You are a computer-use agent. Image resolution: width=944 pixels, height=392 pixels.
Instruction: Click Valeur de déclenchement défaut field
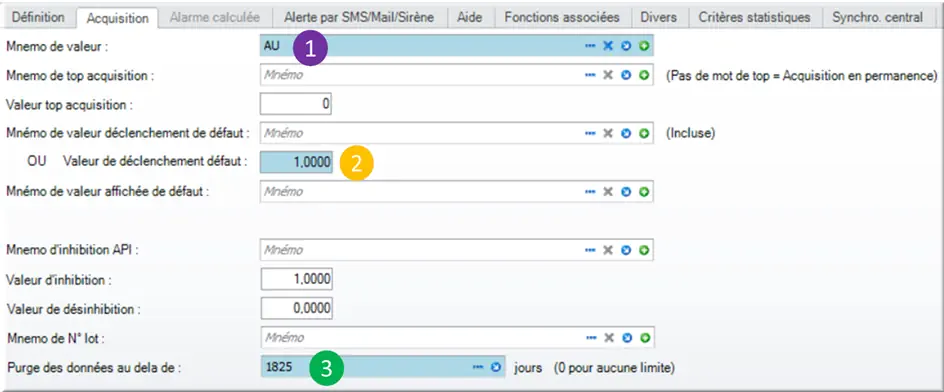[296, 162]
